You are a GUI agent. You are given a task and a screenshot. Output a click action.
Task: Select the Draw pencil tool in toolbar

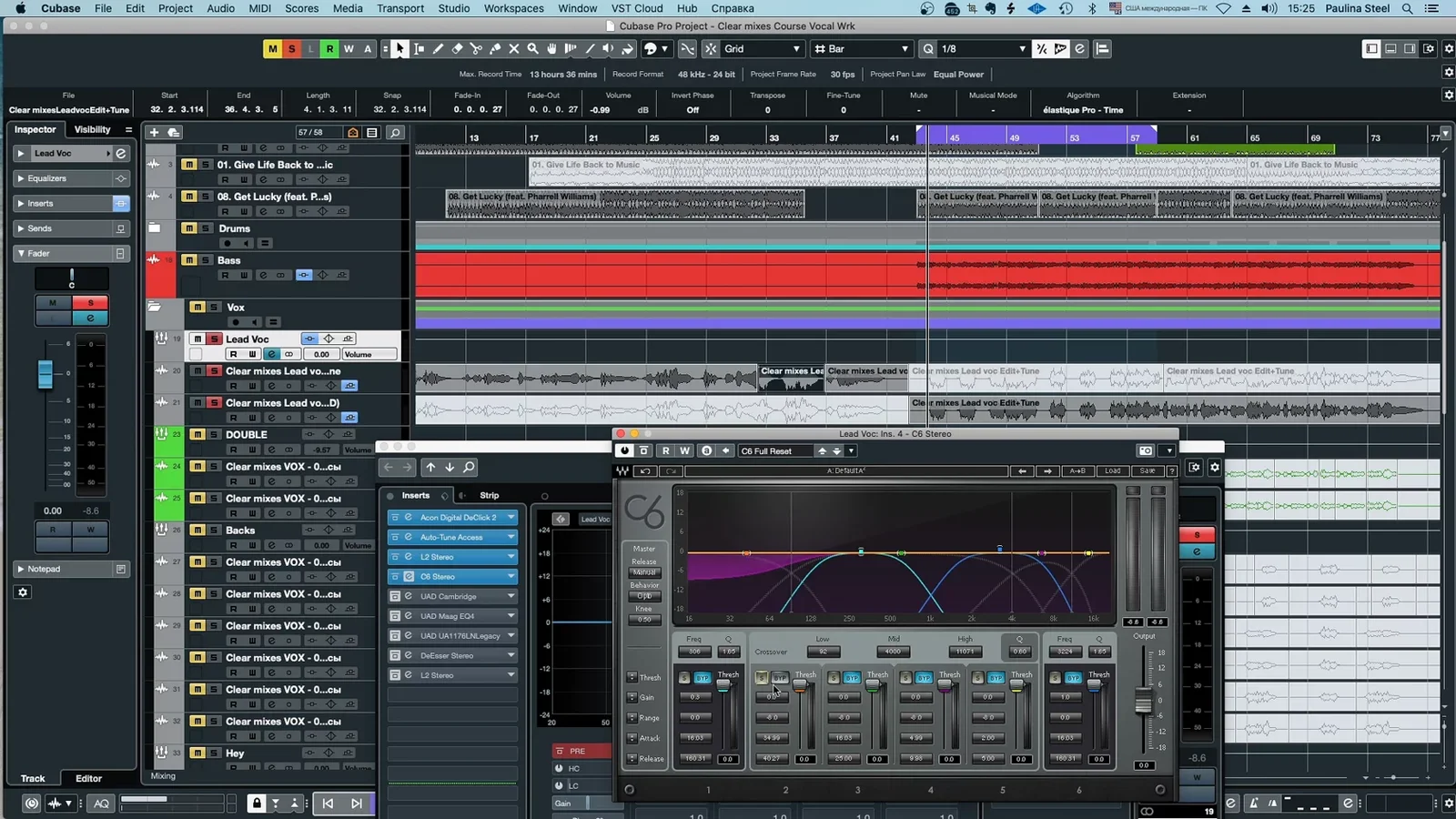pyautogui.click(x=438, y=49)
